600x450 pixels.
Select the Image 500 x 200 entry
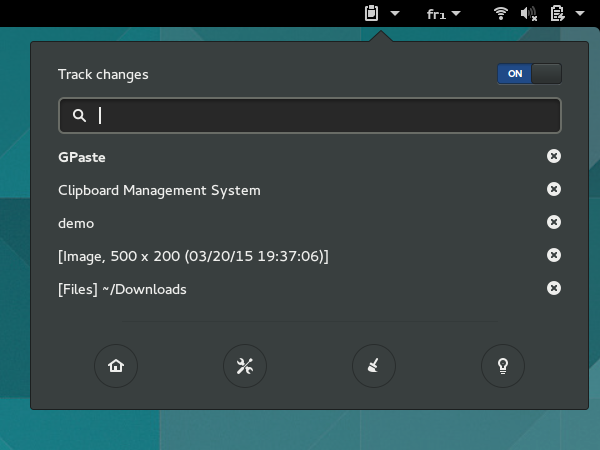point(193,256)
